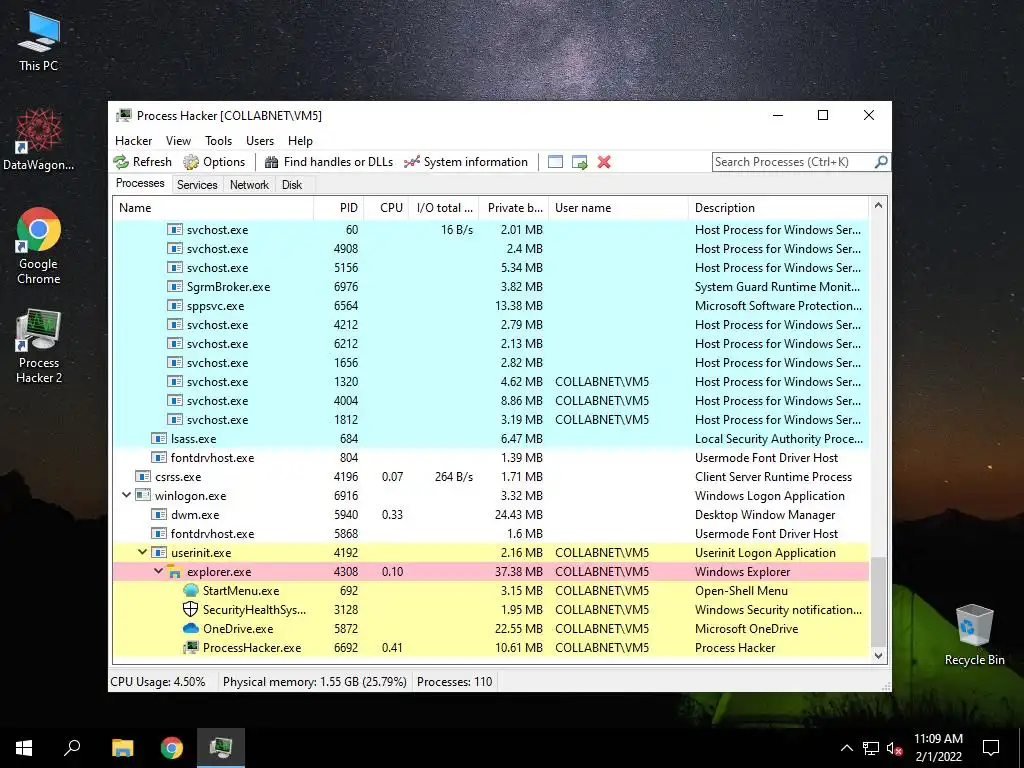Click the red X terminate window icon

[604, 162]
